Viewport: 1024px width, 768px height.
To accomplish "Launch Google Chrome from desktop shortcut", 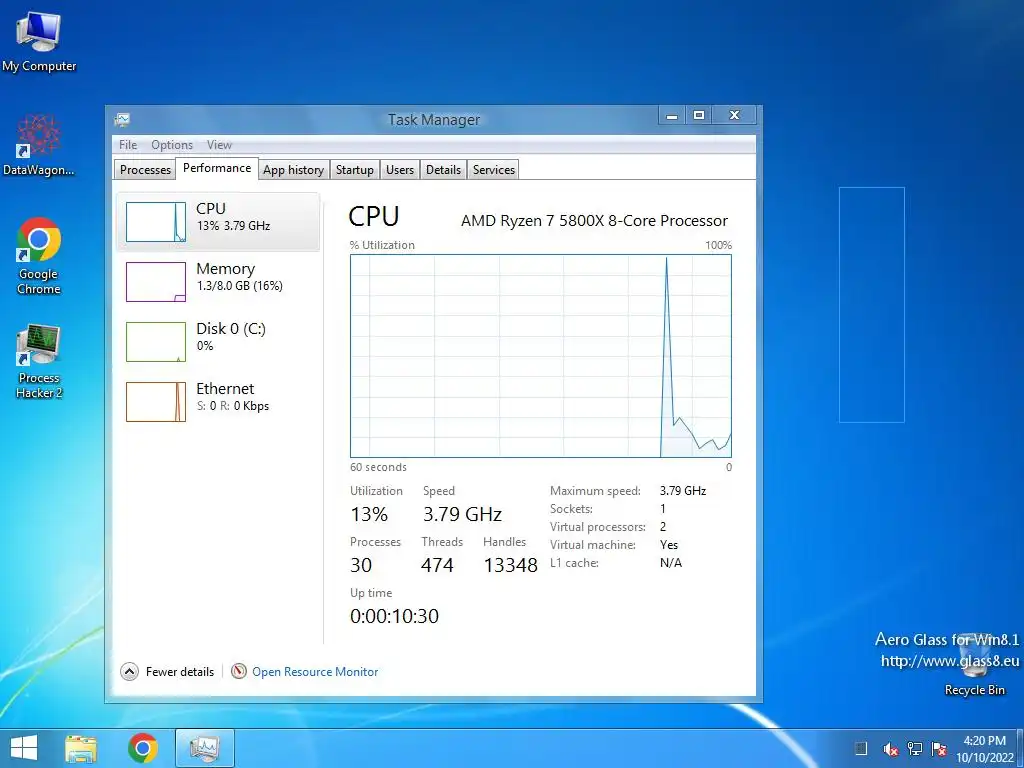I will coord(39,256).
